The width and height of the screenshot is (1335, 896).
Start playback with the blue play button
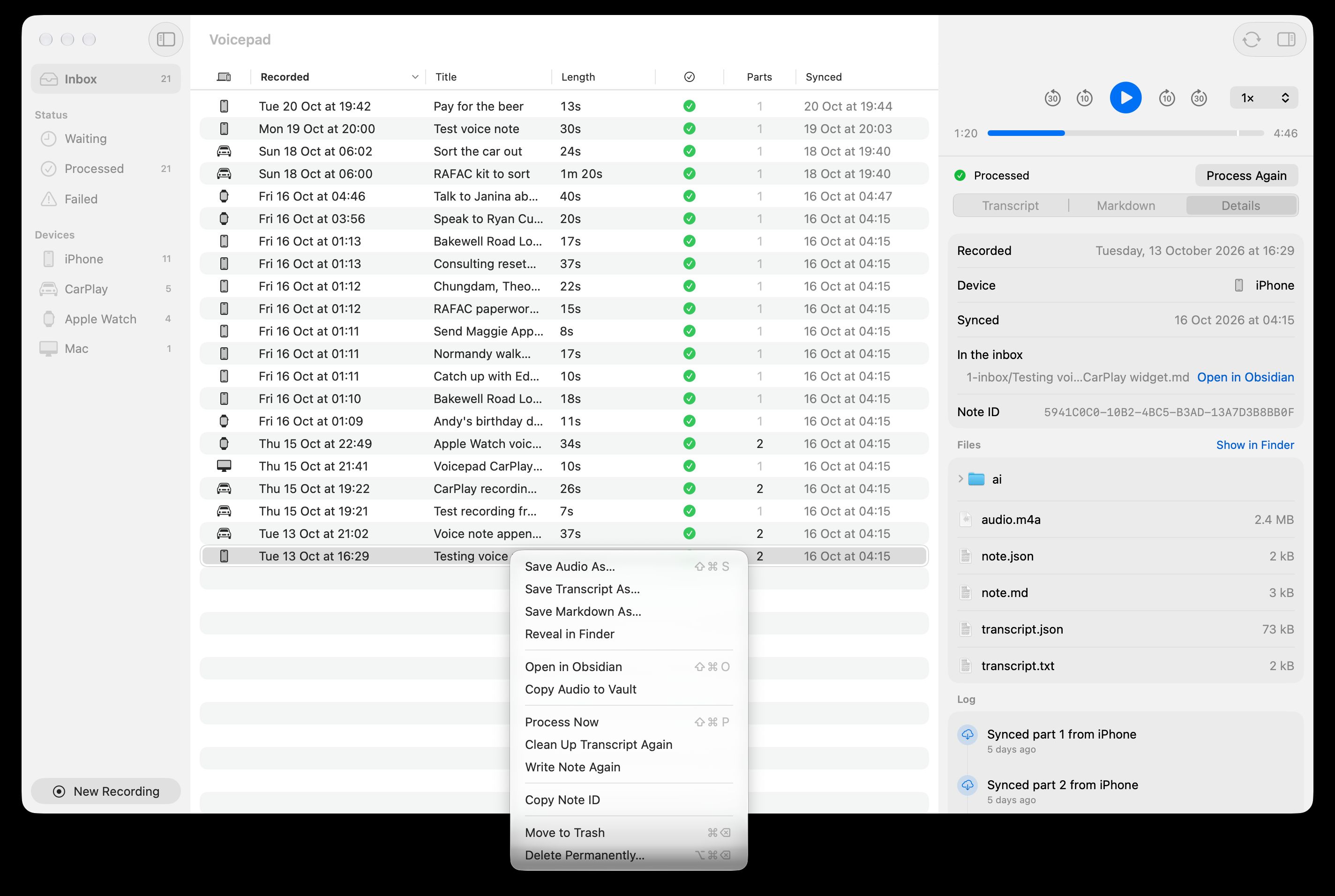1125,98
